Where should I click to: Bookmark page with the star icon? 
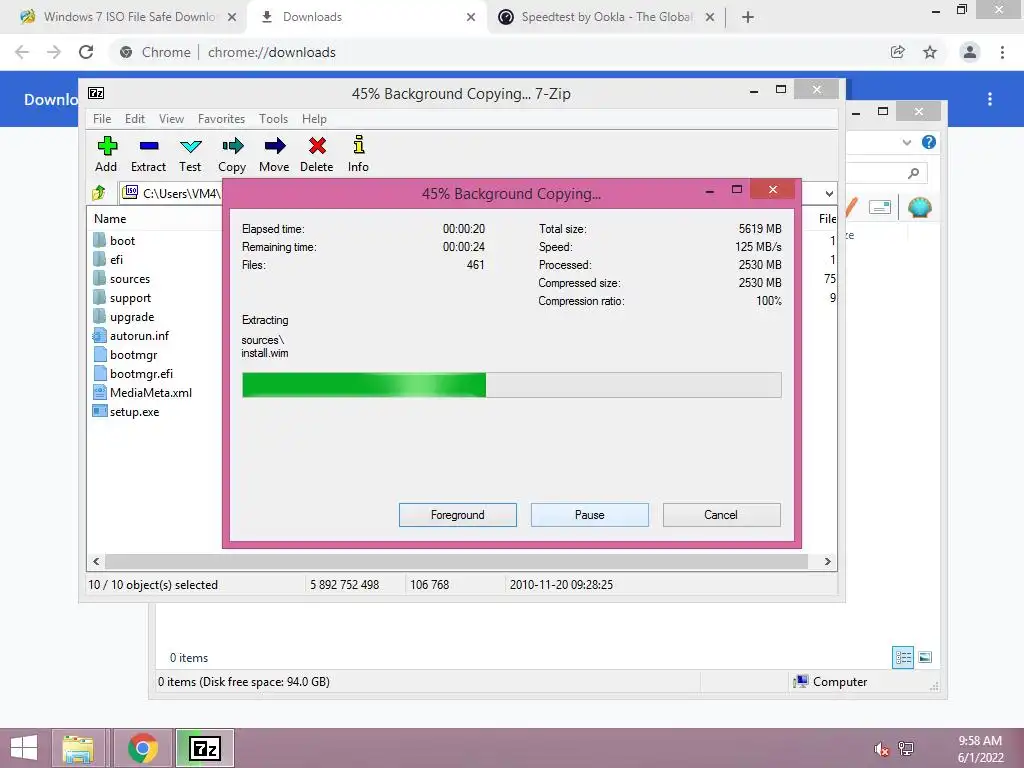(930, 52)
